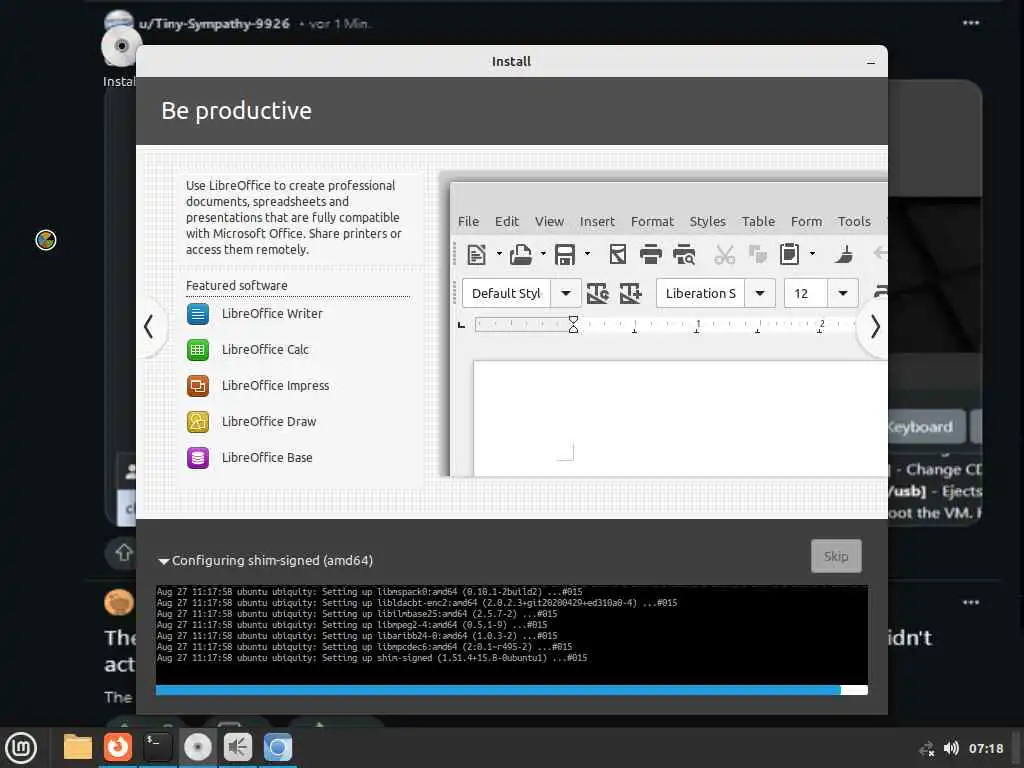Minimize the Install window
The width and height of the screenshot is (1024, 768).
870,63
